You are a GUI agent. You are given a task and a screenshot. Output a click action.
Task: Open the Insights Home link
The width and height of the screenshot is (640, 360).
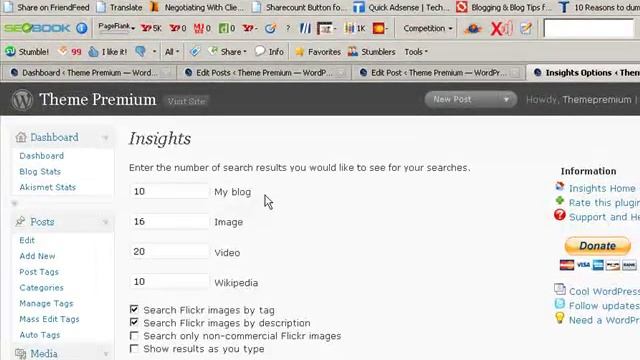[602, 188]
